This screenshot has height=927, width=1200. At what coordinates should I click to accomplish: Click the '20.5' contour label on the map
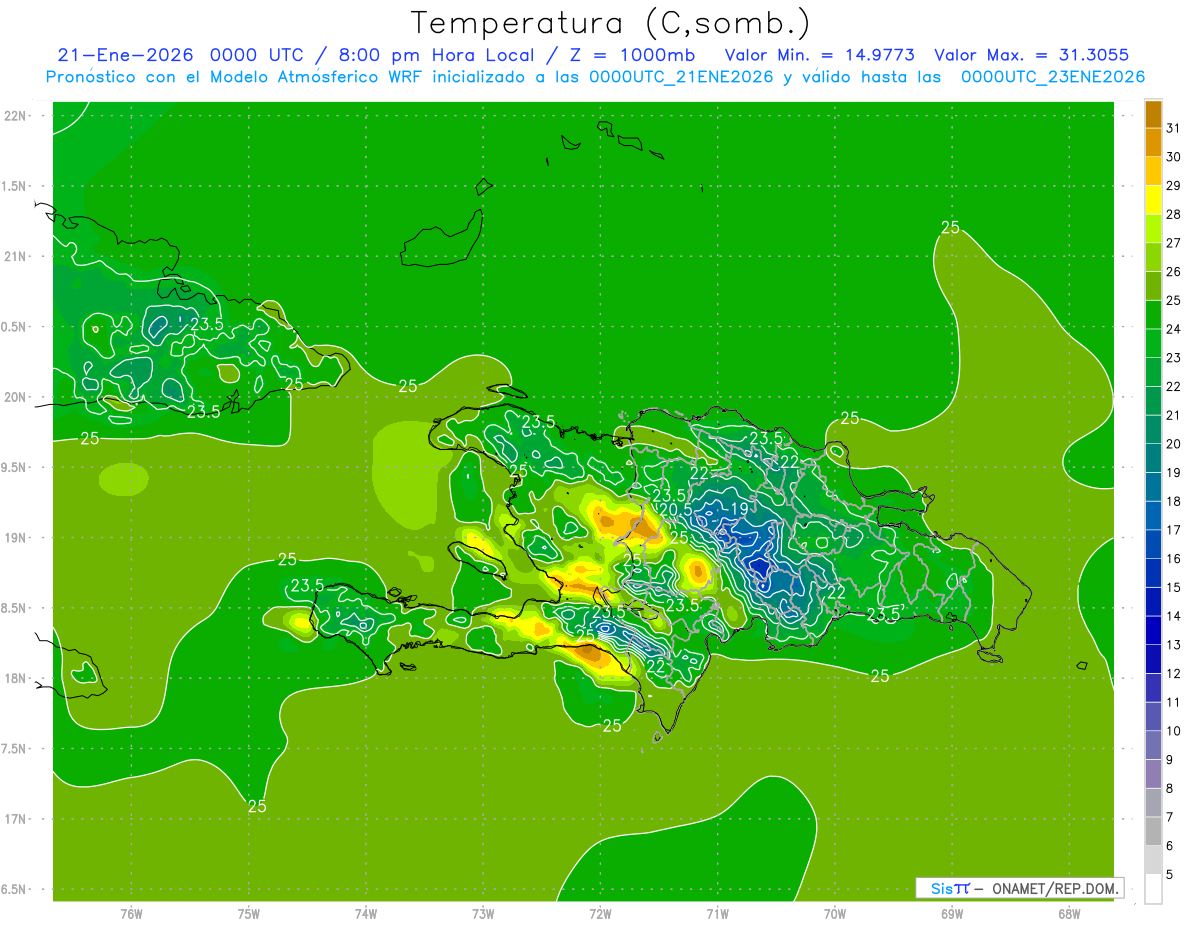coord(676,510)
